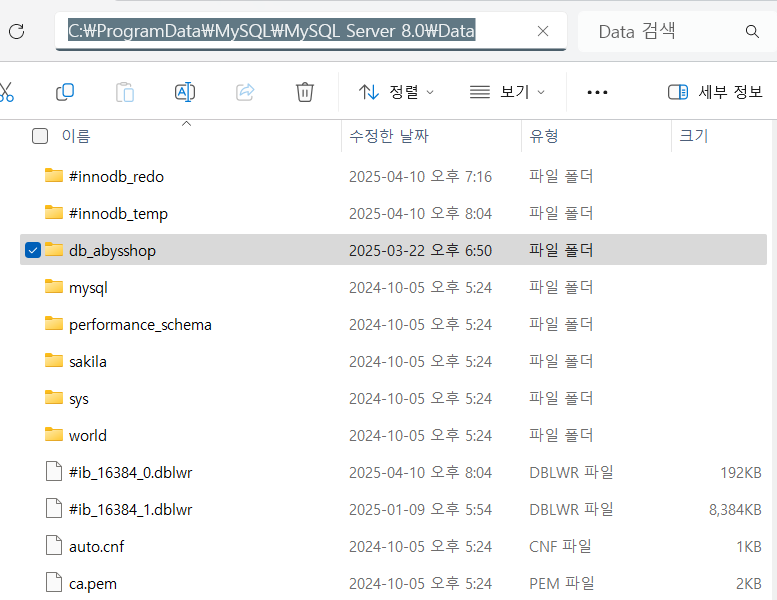The width and height of the screenshot is (777, 600).
Task: Uncheck the db_abysshop row checkbox
Action: [x=33, y=250]
